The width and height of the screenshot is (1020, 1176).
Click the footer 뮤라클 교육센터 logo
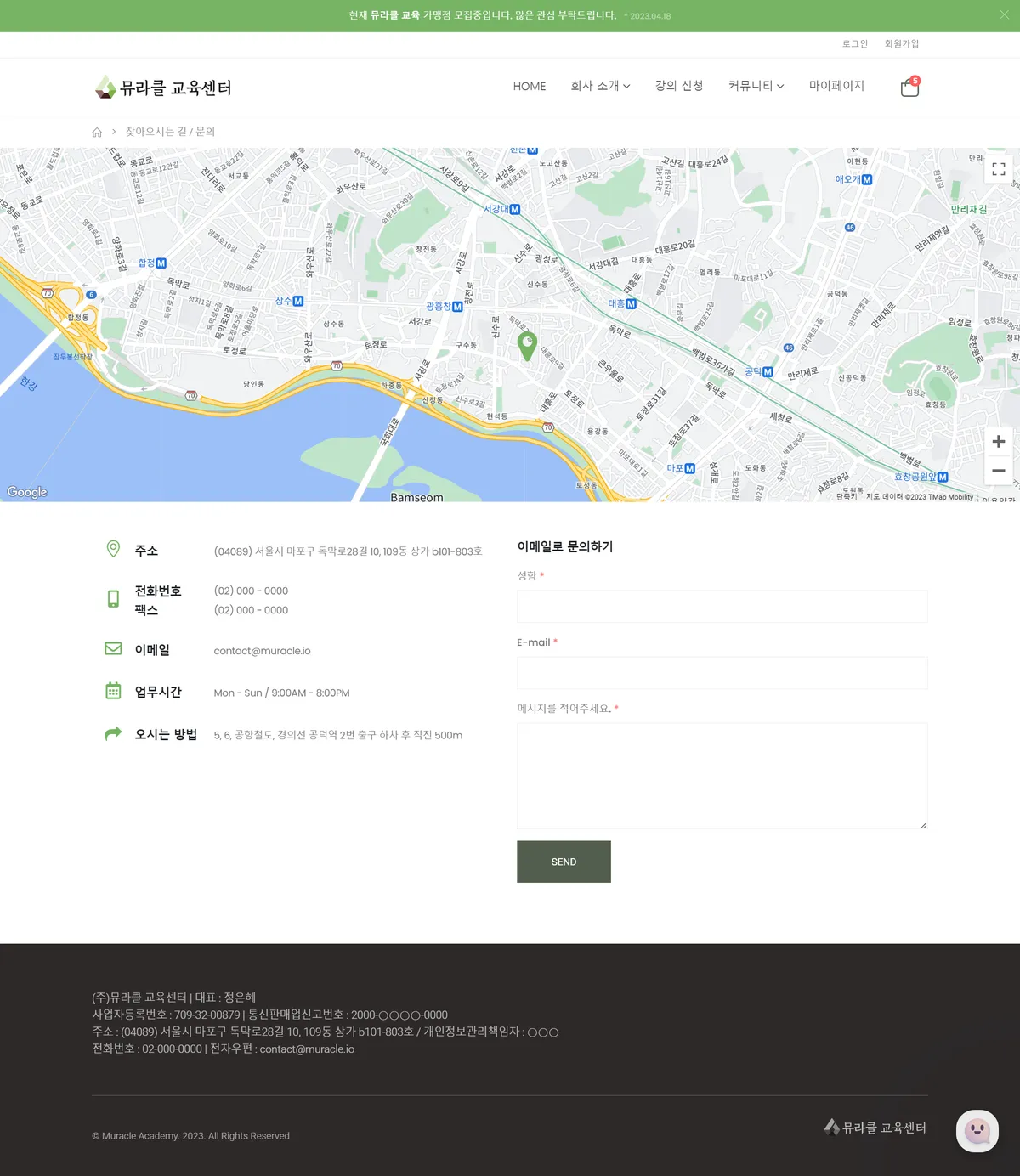[x=875, y=1128]
